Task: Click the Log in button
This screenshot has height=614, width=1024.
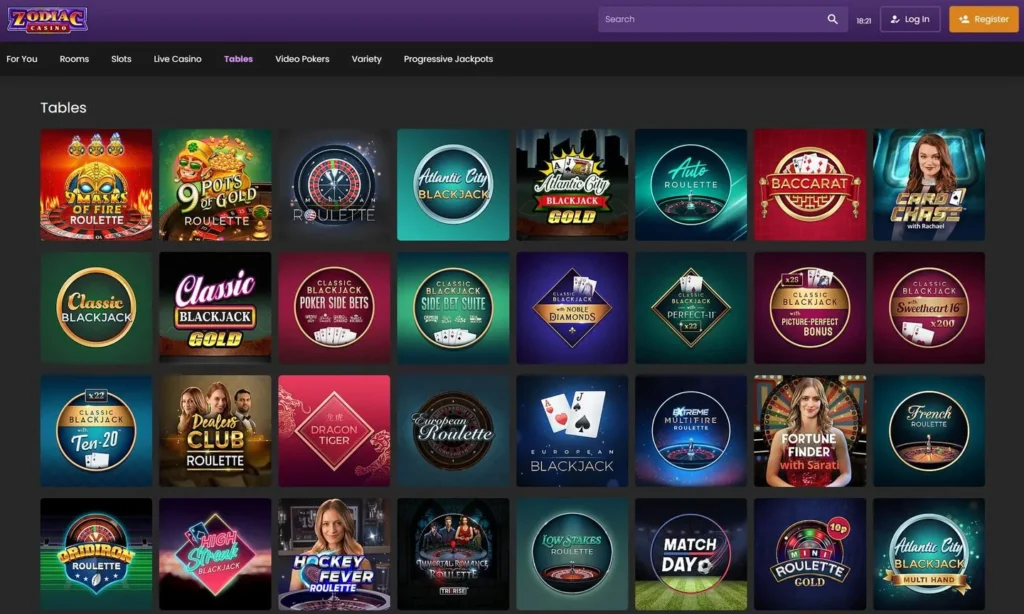Action: tap(910, 20)
